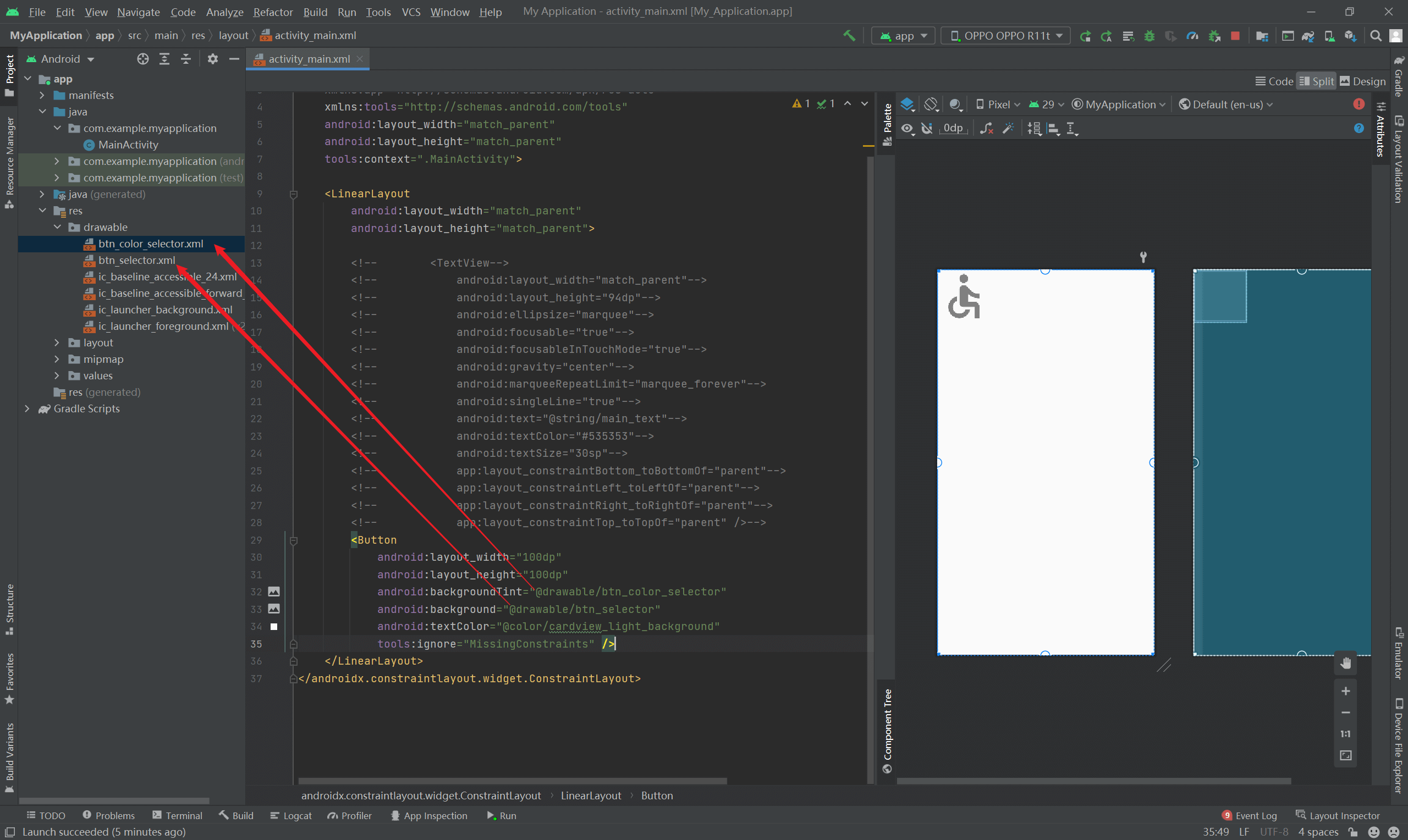
Task: Click Select Opened File target icon
Action: (142, 59)
